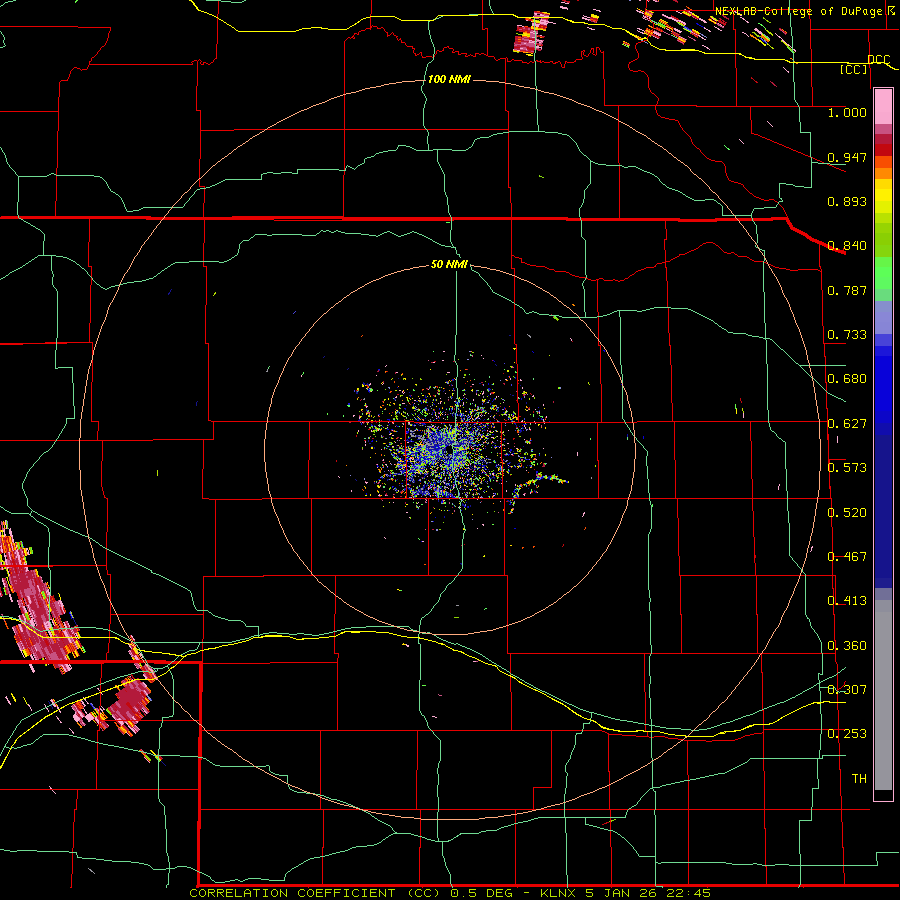Select the 0.467 scale value
Viewport: 900px width, 900px height.
pyautogui.click(x=847, y=557)
